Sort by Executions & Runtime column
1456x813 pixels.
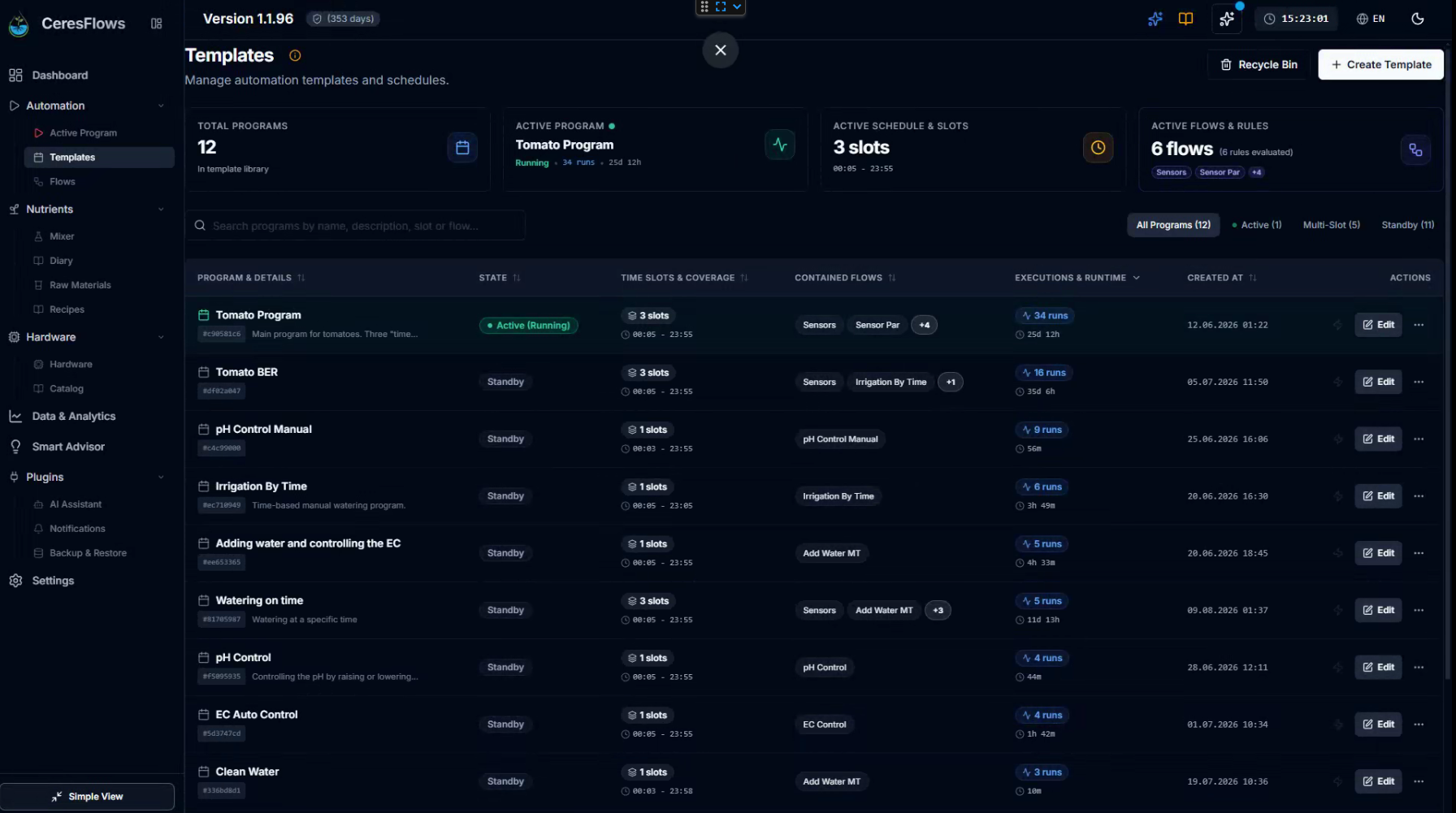(x=1077, y=278)
